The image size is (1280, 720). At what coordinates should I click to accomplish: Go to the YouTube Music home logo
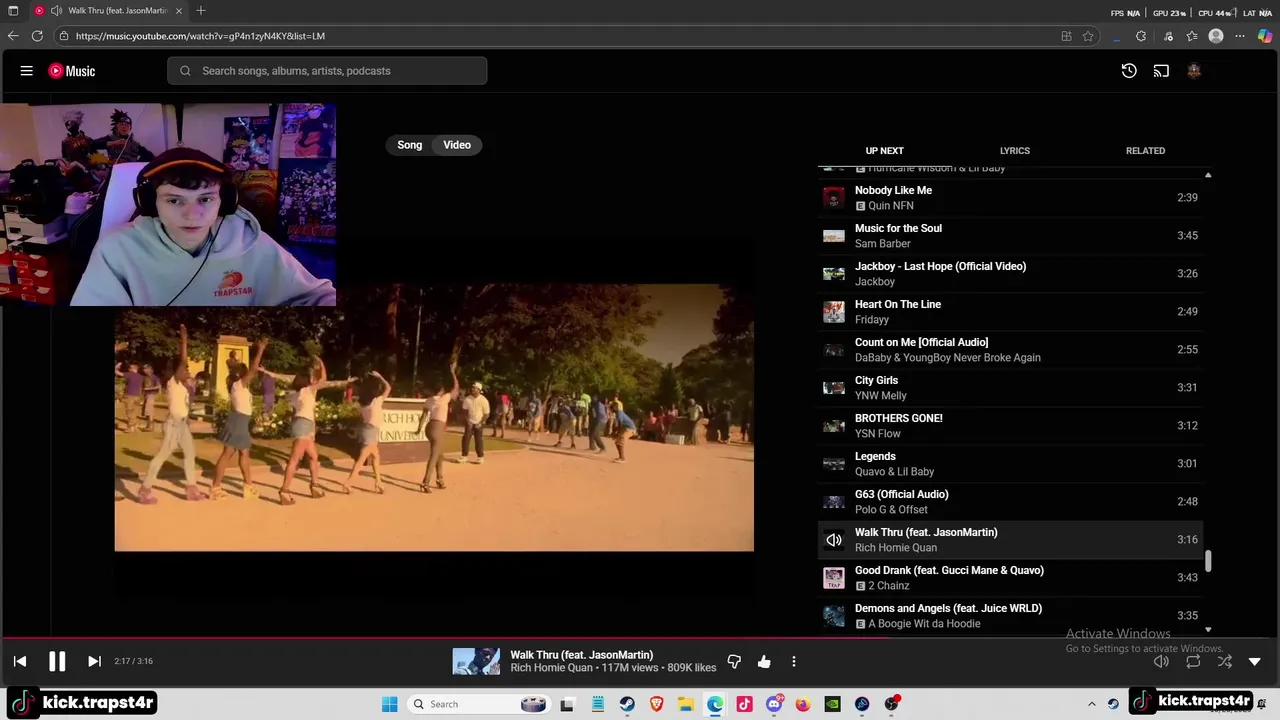tap(72, 71)
